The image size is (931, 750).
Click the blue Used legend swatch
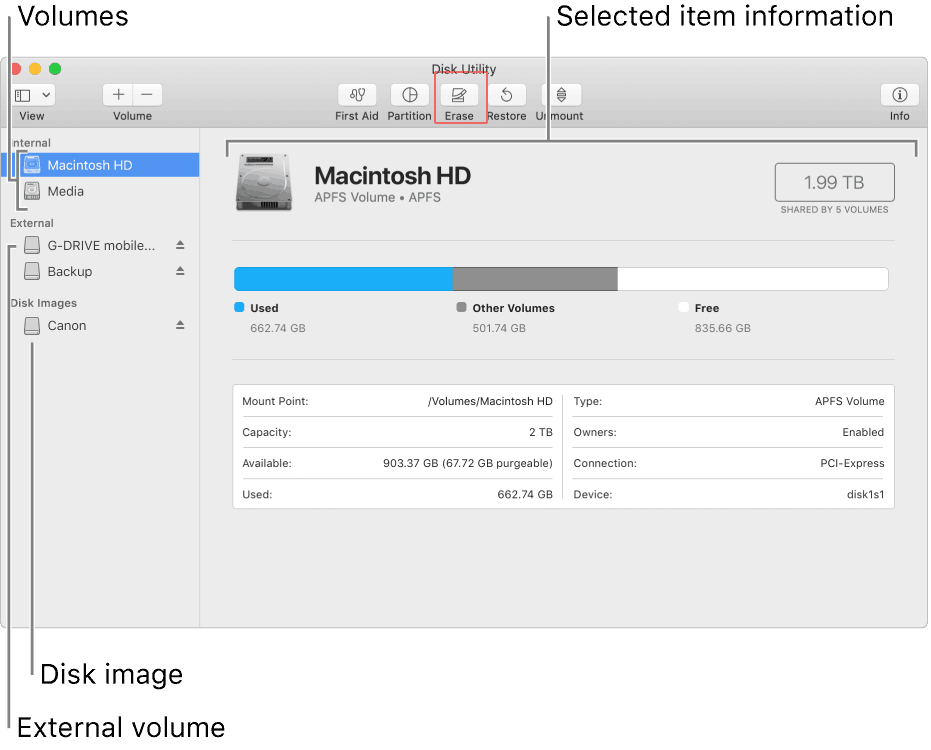click(x=239, y=307)
